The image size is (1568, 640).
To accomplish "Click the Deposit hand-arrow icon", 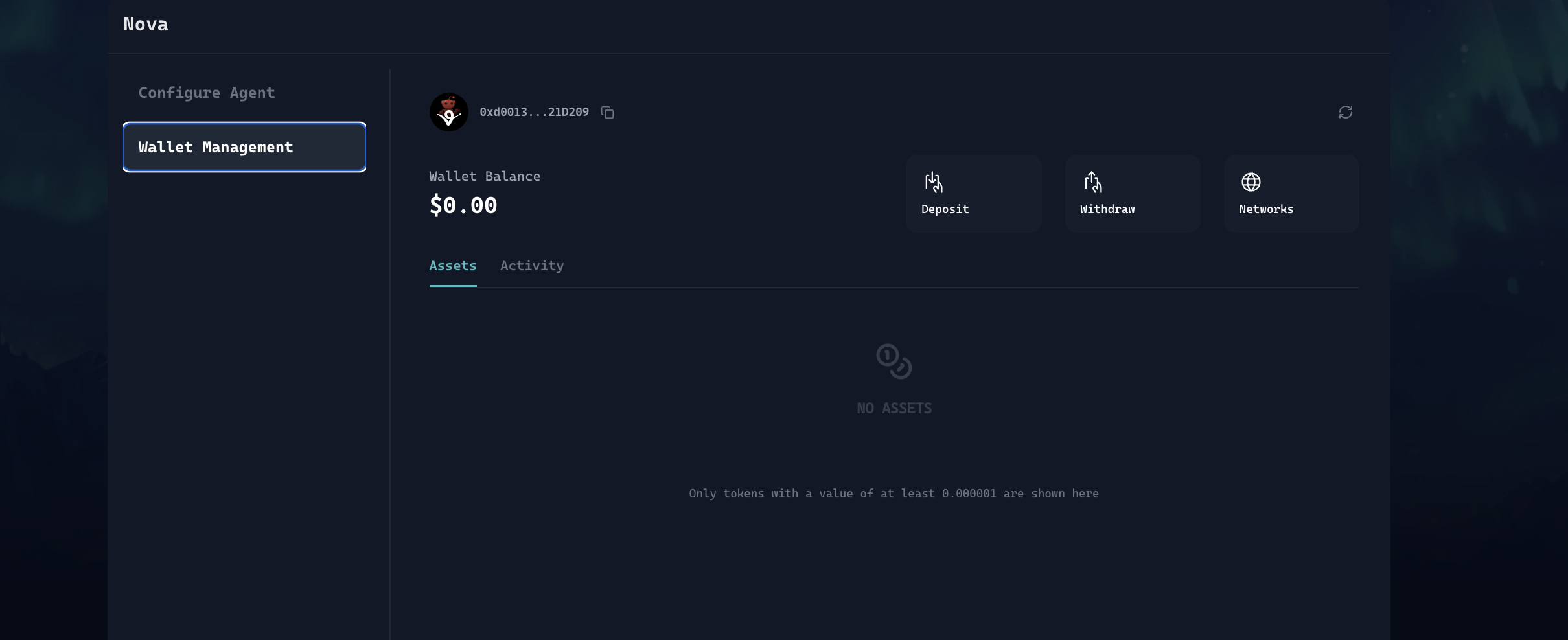I will [933, 182].
